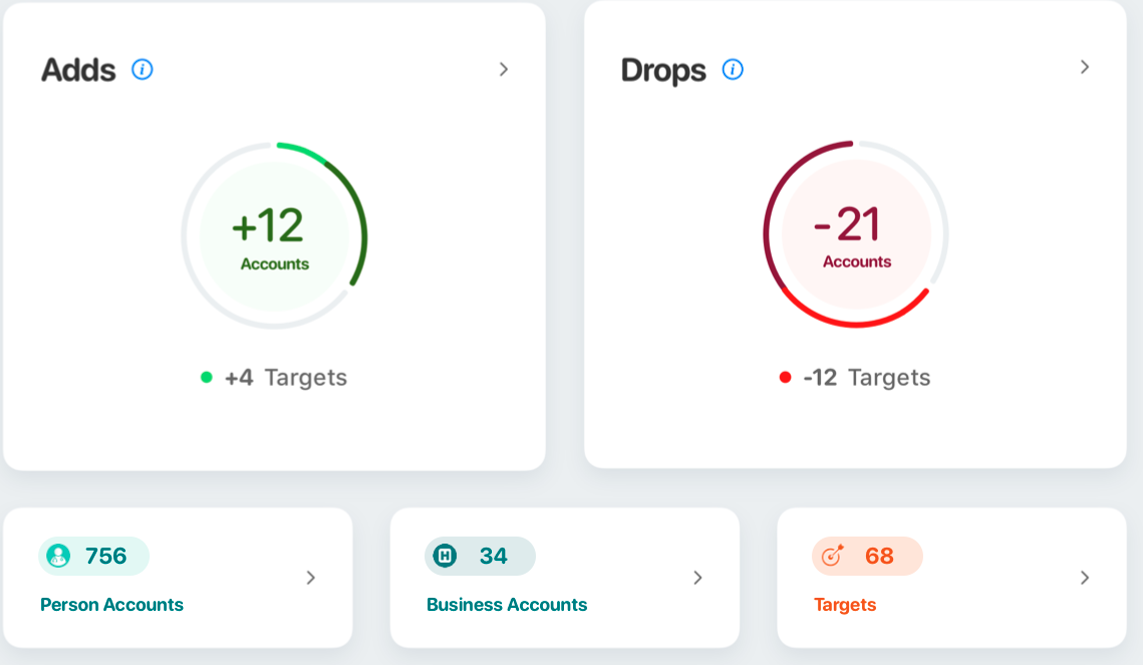Click the red dot beside -12 Targets

point(785,377)
